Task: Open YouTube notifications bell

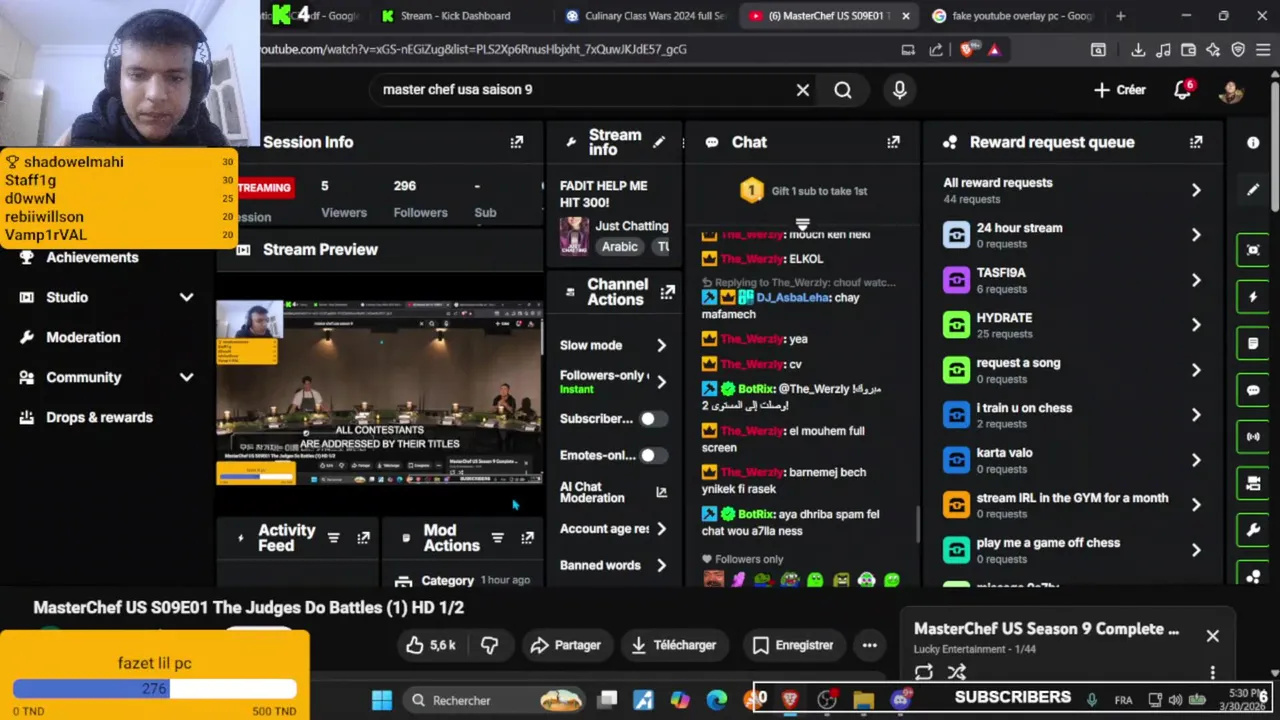Action: [1183, 90]
